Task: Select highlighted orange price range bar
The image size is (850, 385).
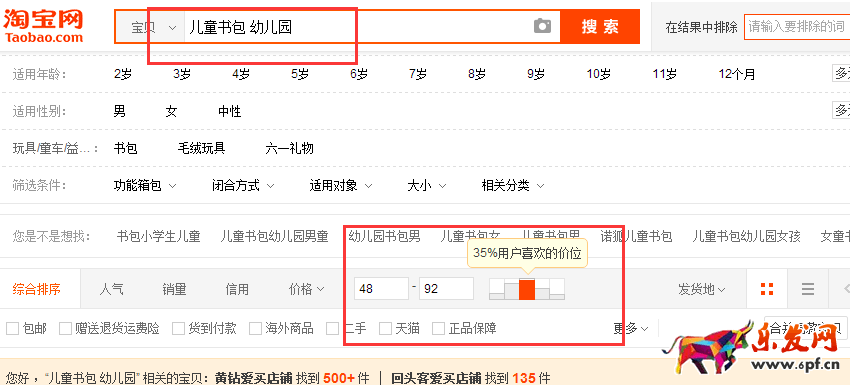Action: (527, 289)
